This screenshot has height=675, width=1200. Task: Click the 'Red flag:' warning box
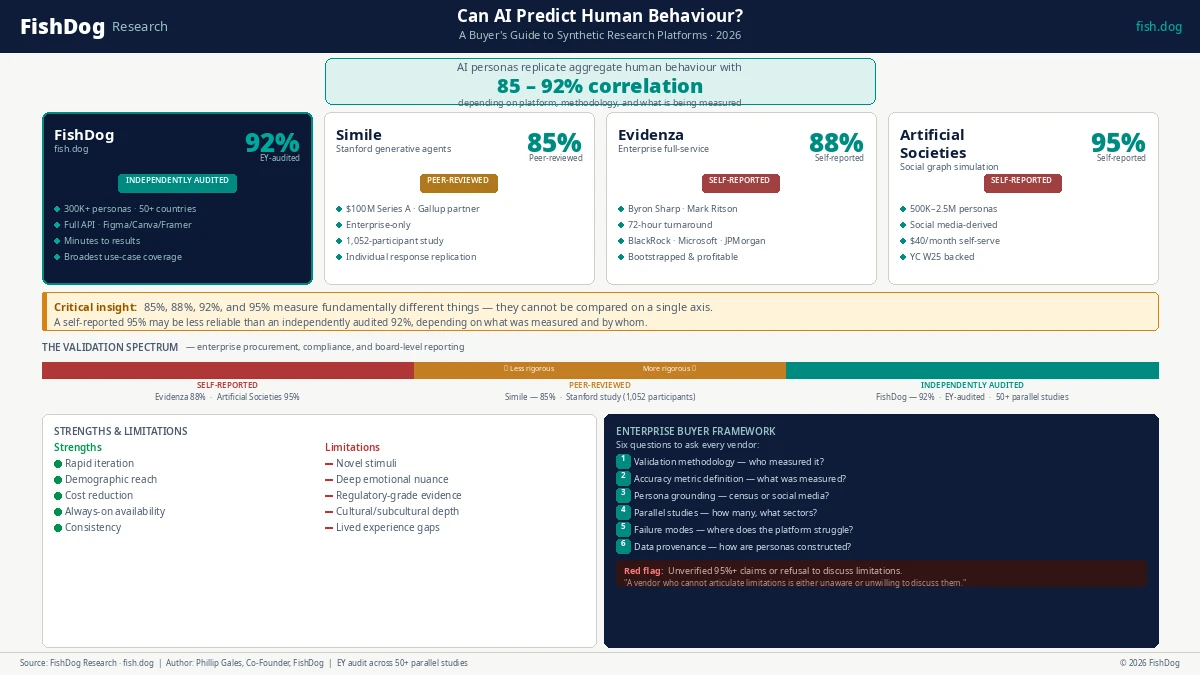tap(881, 574)
